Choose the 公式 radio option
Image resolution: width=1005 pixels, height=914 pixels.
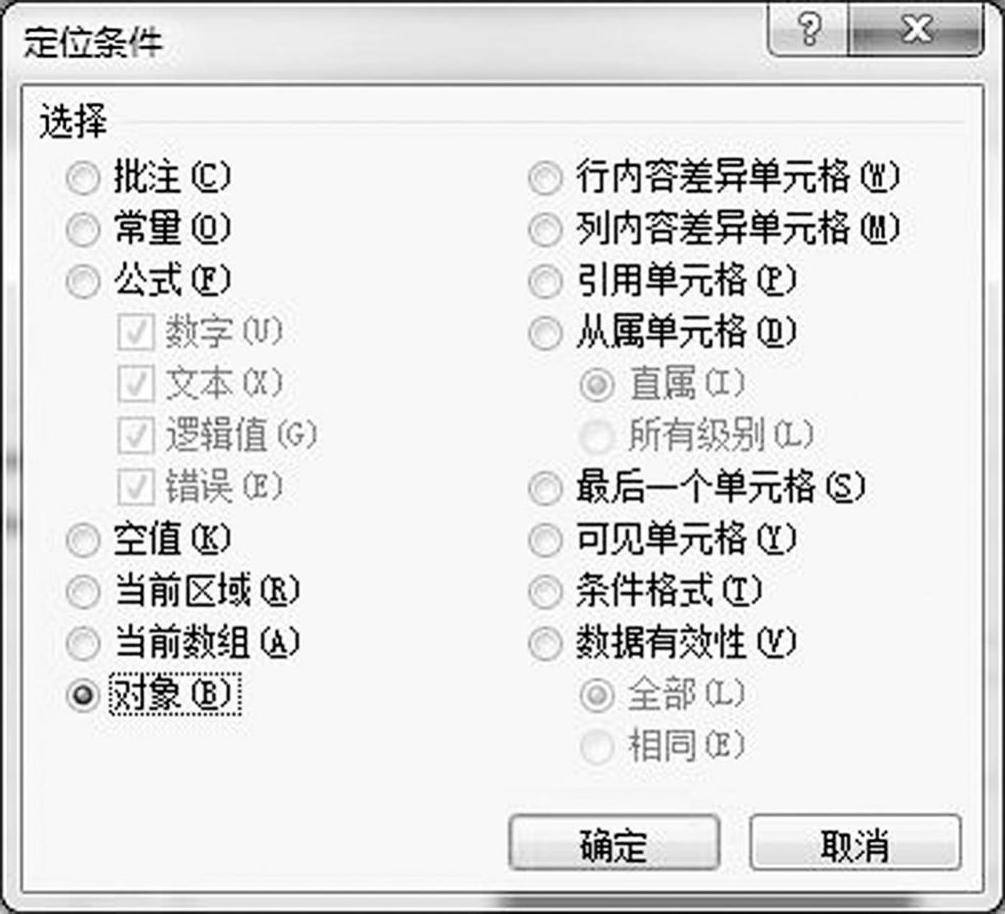(x=83, y=282)
